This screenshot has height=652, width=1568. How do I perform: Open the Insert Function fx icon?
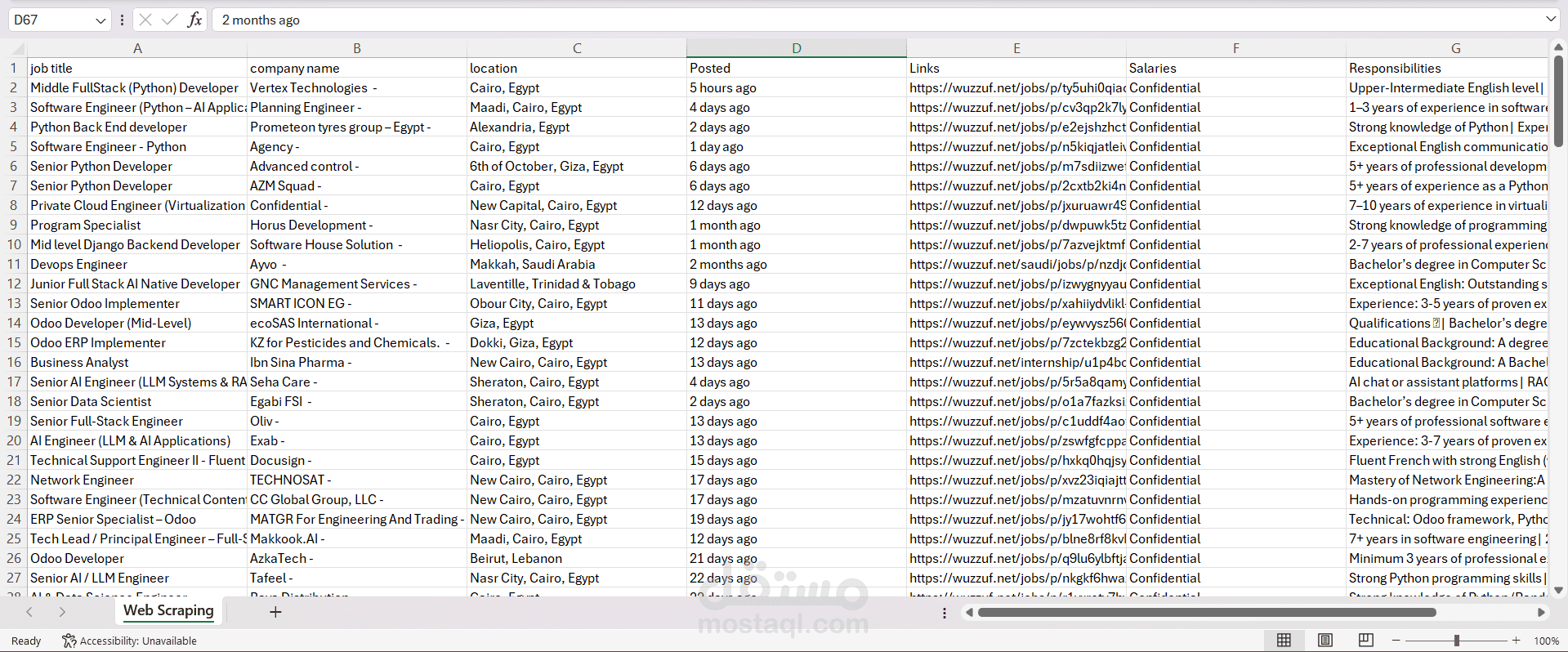[194, 20]
